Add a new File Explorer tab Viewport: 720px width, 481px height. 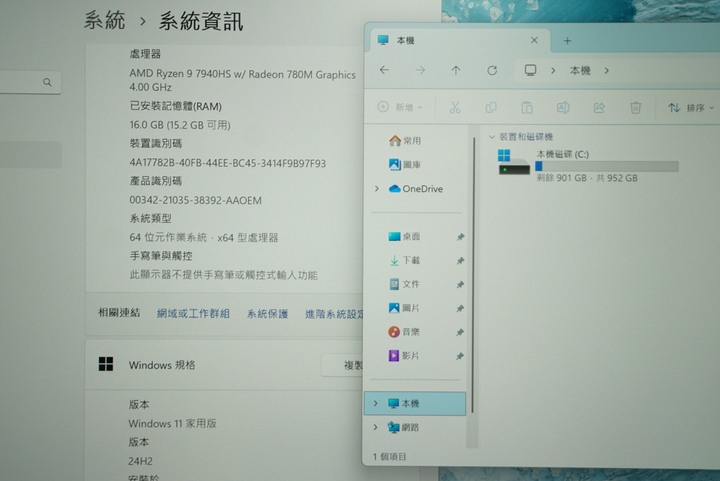click(567, 41)
